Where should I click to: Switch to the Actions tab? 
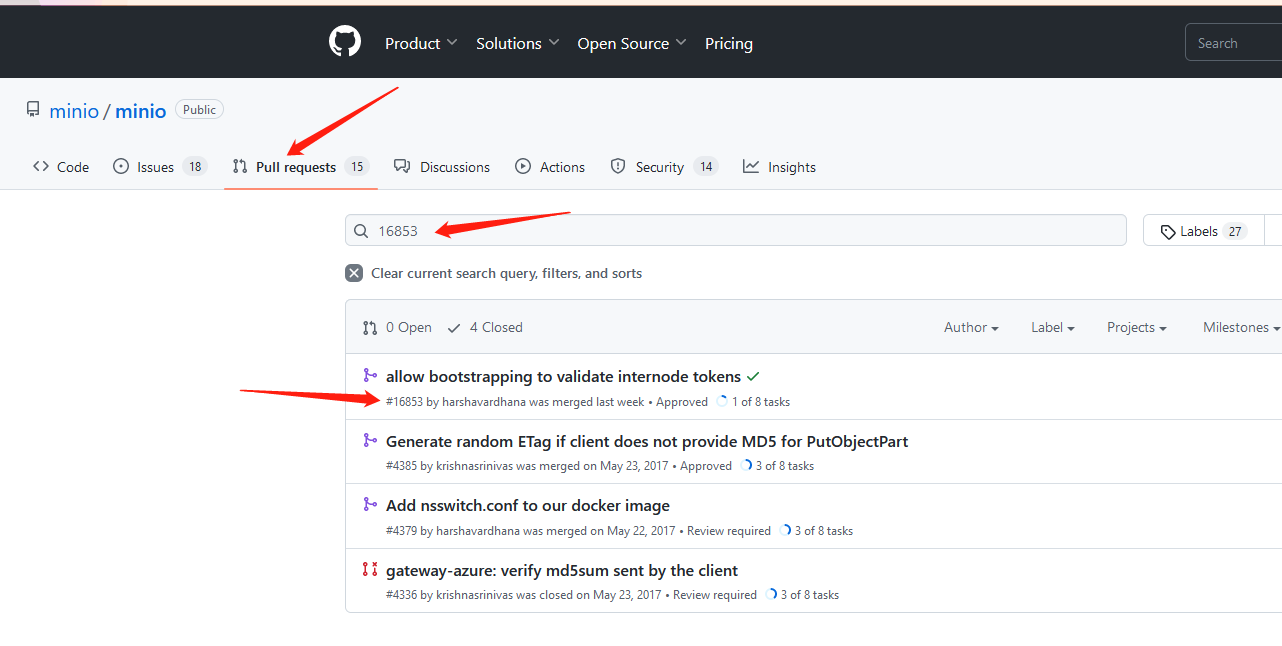point(550,167)
